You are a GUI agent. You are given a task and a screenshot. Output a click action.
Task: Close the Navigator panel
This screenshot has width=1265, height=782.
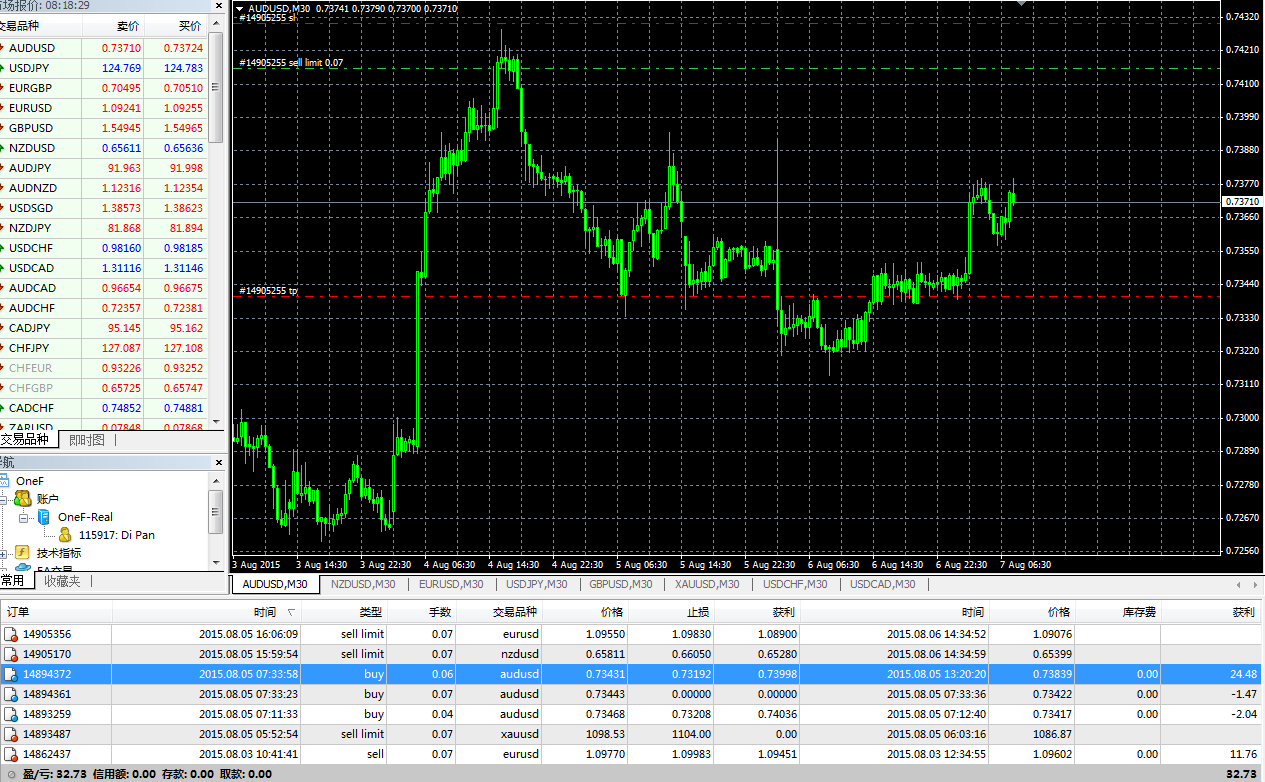[x=219, y=462]
